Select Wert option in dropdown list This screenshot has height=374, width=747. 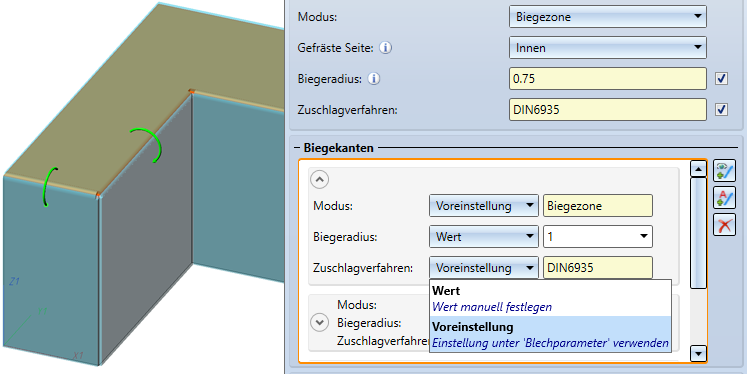click(x=550, y=298)
